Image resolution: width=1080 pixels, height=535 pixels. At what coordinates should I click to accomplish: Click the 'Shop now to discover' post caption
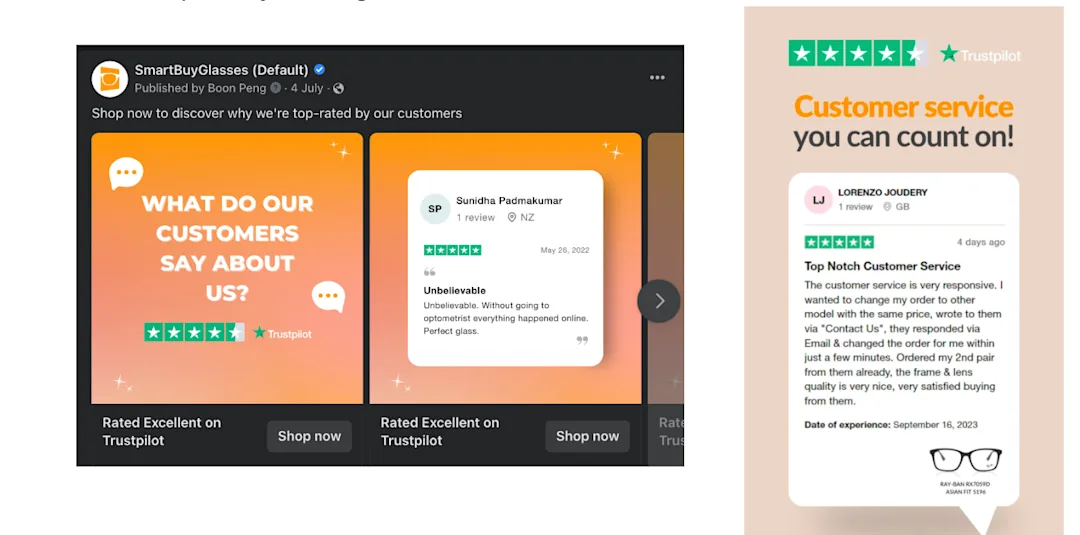click(x=277, y=113)
